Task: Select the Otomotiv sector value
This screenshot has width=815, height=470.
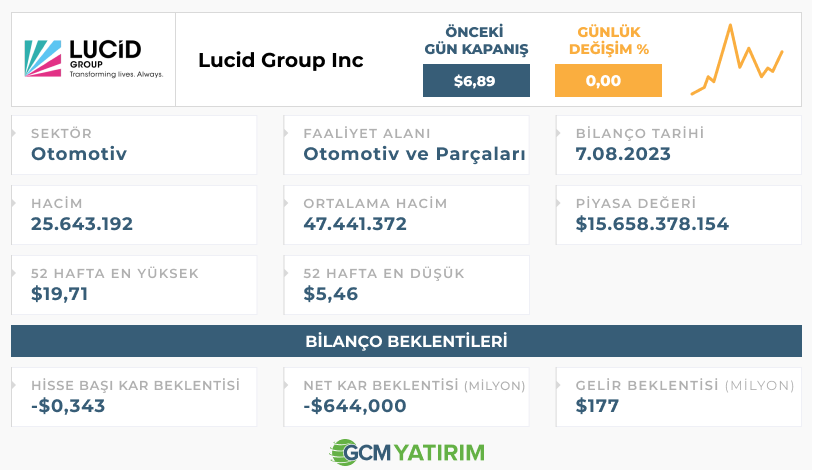Action: pyautogui.click(x=79, y=154)
